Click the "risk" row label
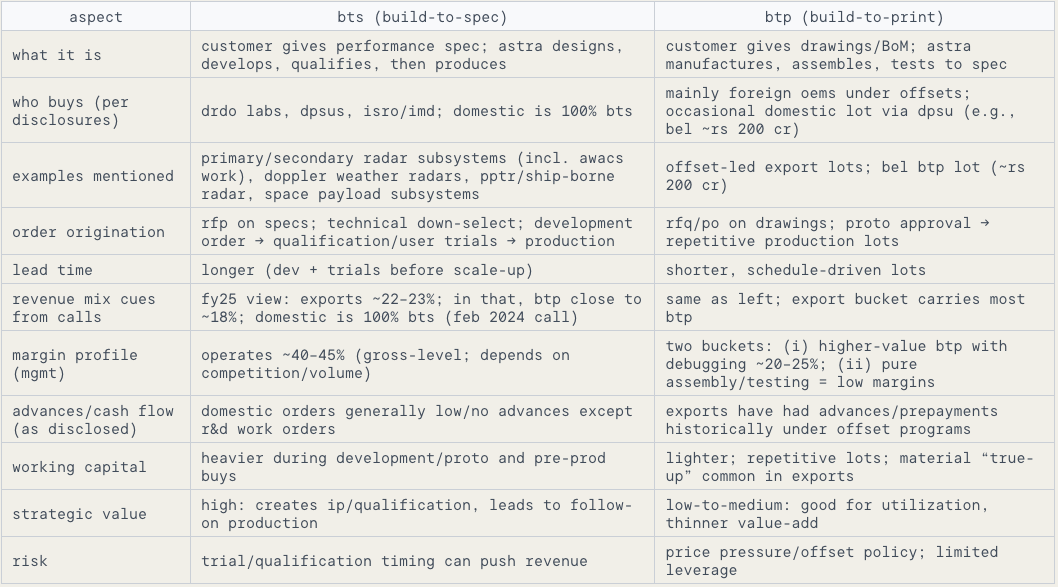The height and width of the screenshot is (587, 1058). [30, 561]
